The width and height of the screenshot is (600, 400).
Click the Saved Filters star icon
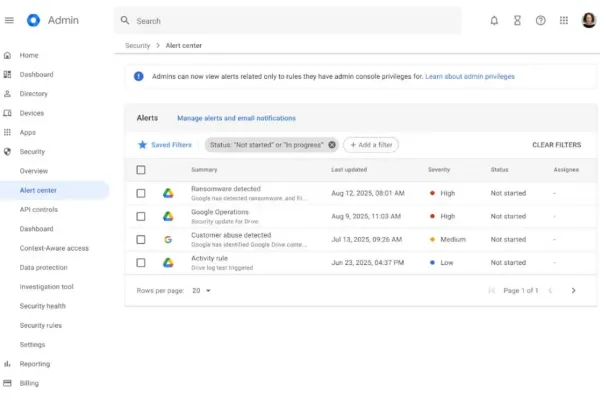141,145
